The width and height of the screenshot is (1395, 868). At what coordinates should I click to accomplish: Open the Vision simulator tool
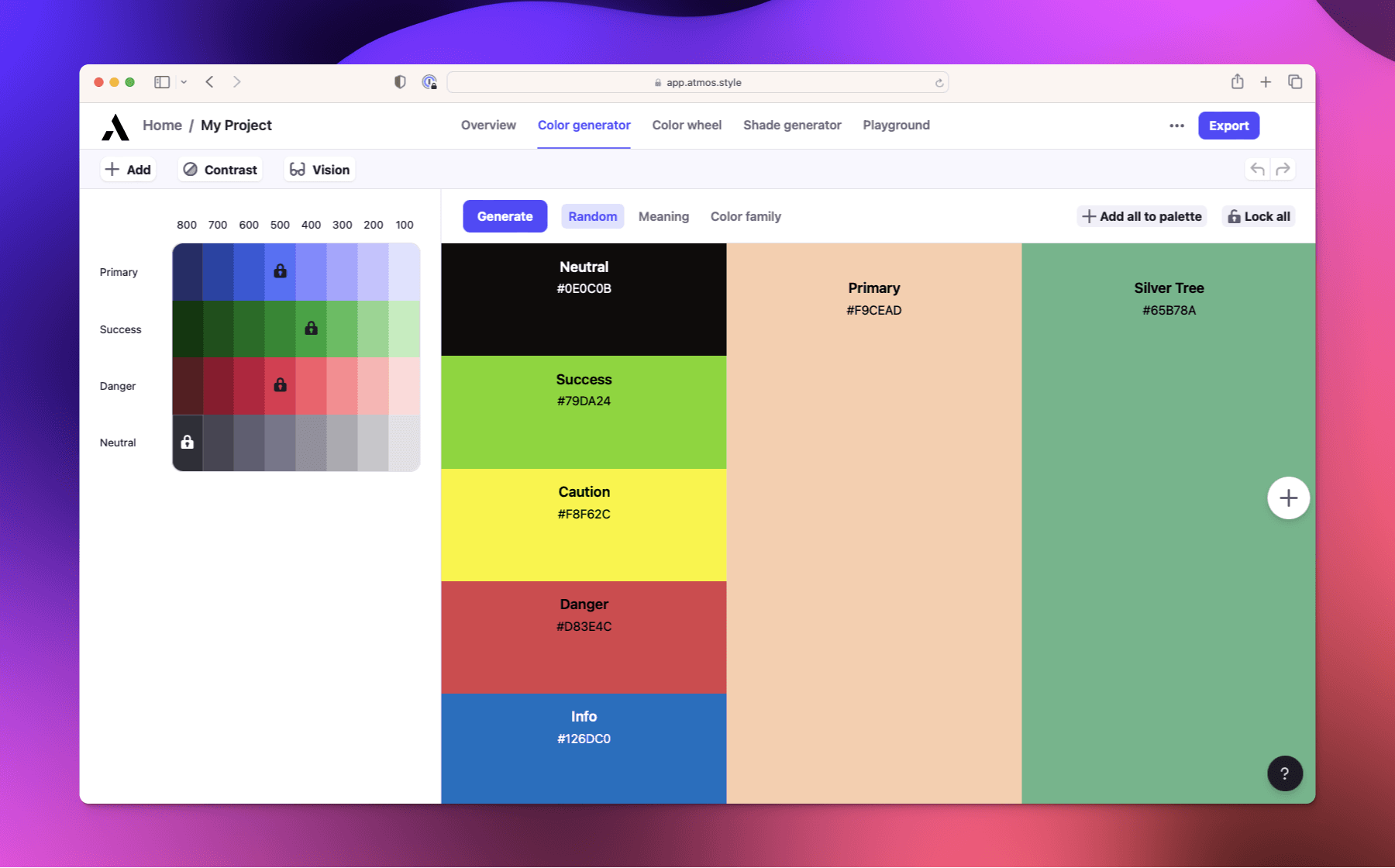click(319, 169)
